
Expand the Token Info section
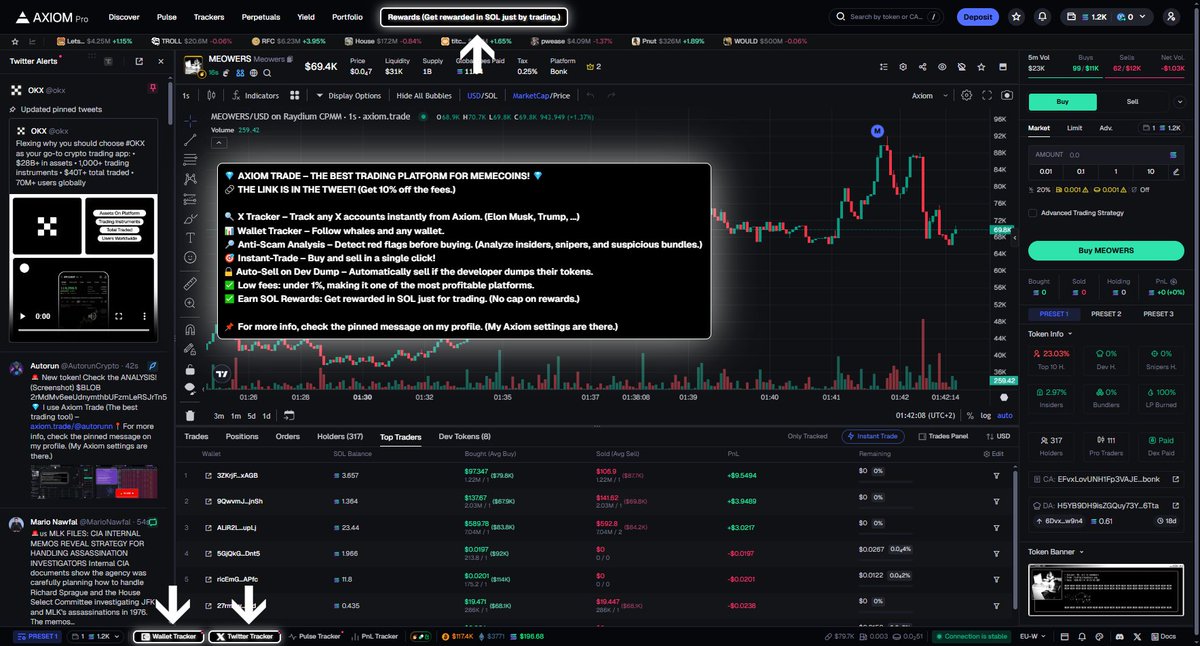click(1050, 333)
